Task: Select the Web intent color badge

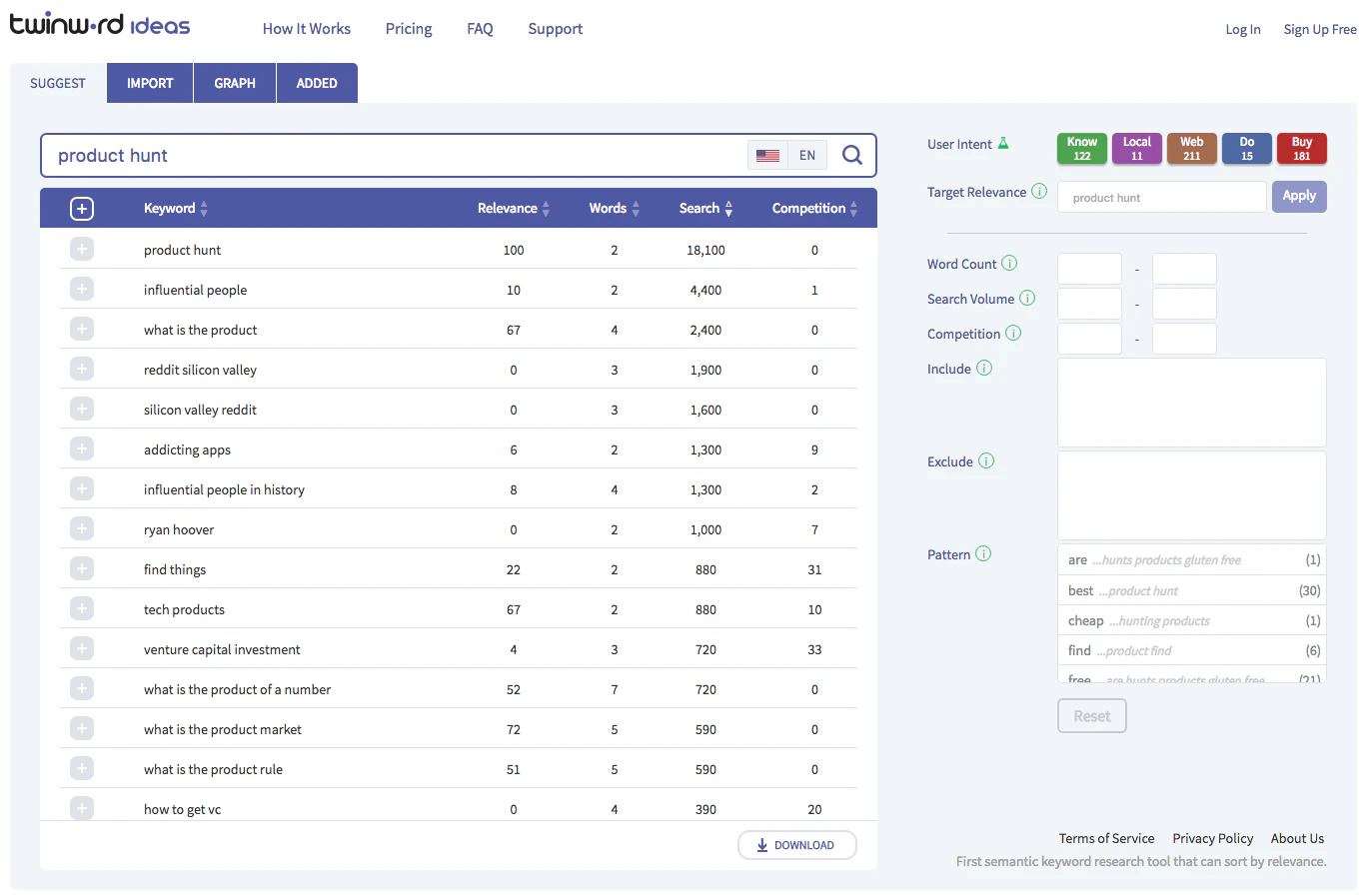Action: point(1191,148)
